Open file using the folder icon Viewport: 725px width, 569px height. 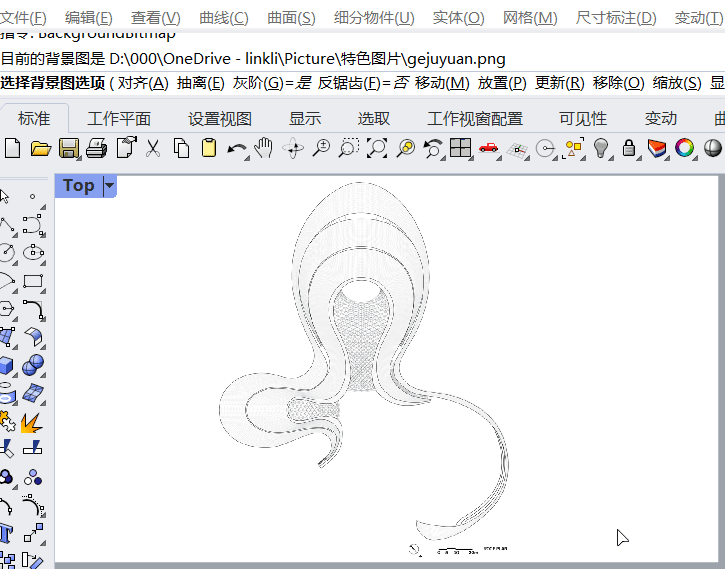(x=40, y=149)
